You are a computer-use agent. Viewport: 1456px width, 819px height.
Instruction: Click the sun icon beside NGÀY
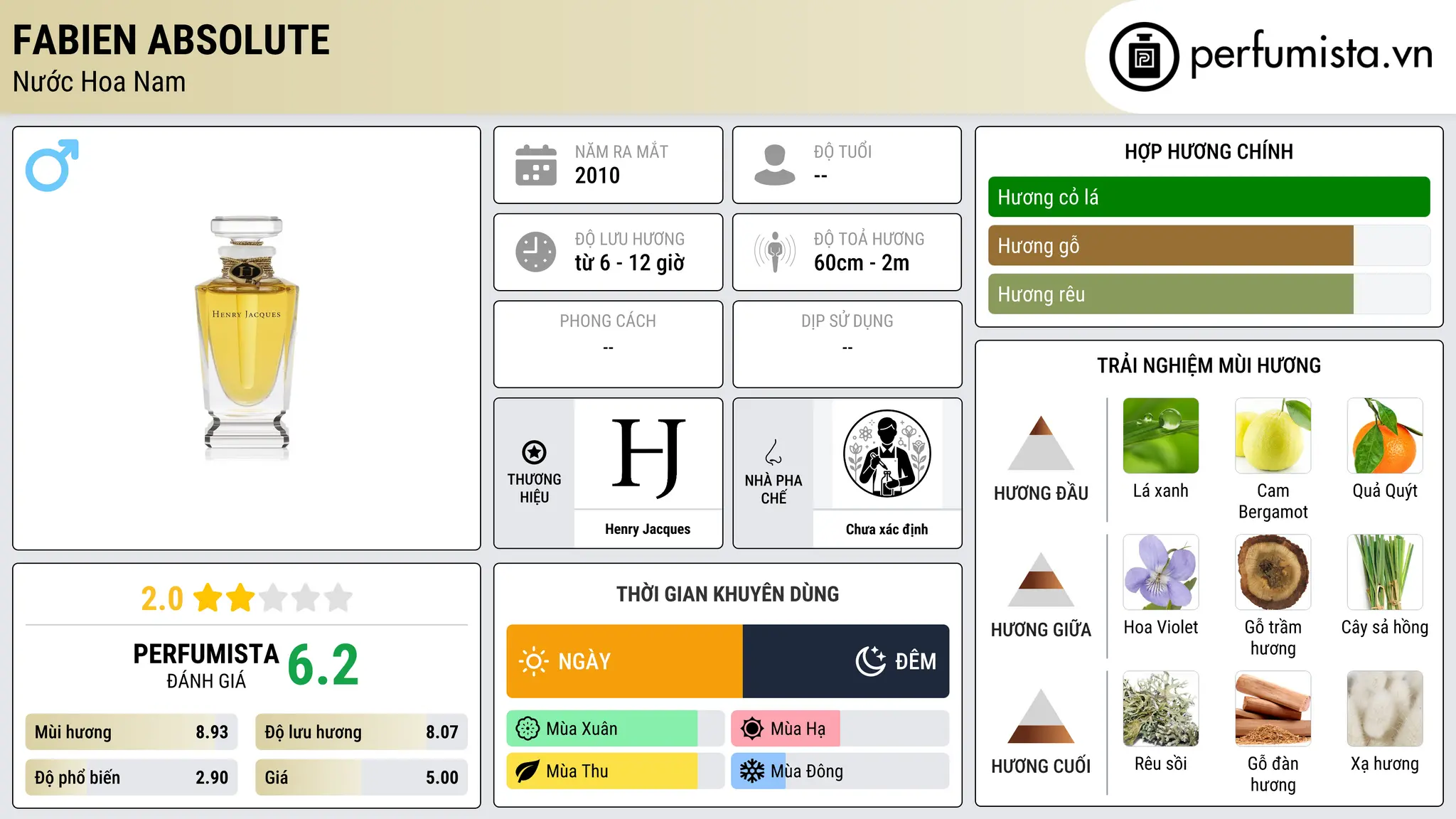pyautogui.click(x=534, y=661)
